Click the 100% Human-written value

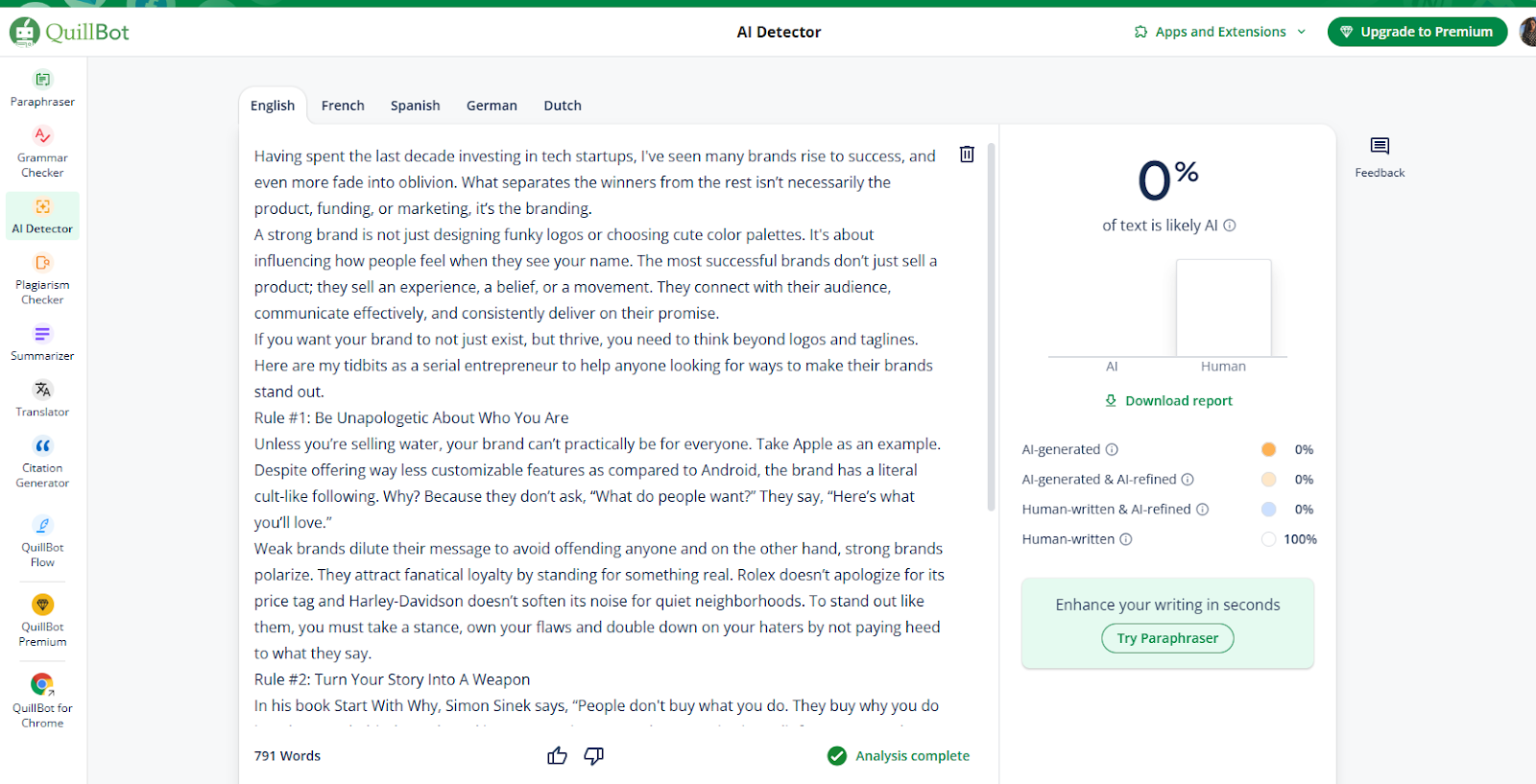click(1300, 539)
